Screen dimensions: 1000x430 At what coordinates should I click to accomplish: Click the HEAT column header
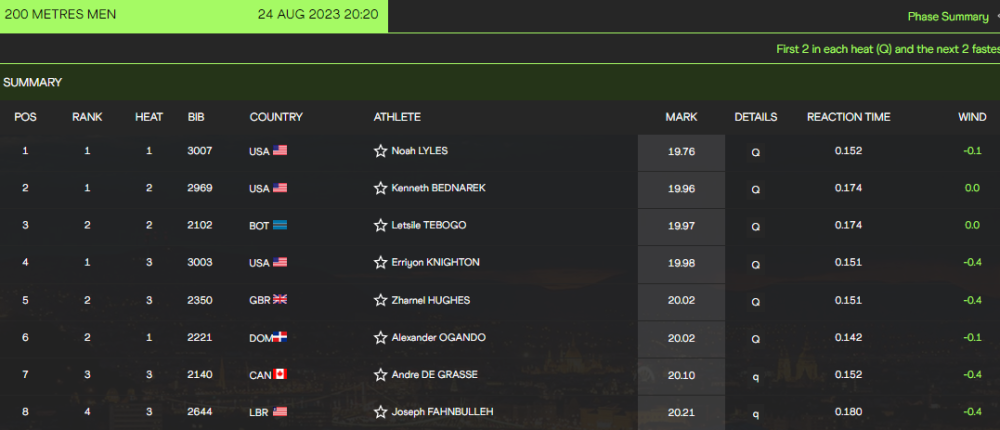tap(149, 117)
